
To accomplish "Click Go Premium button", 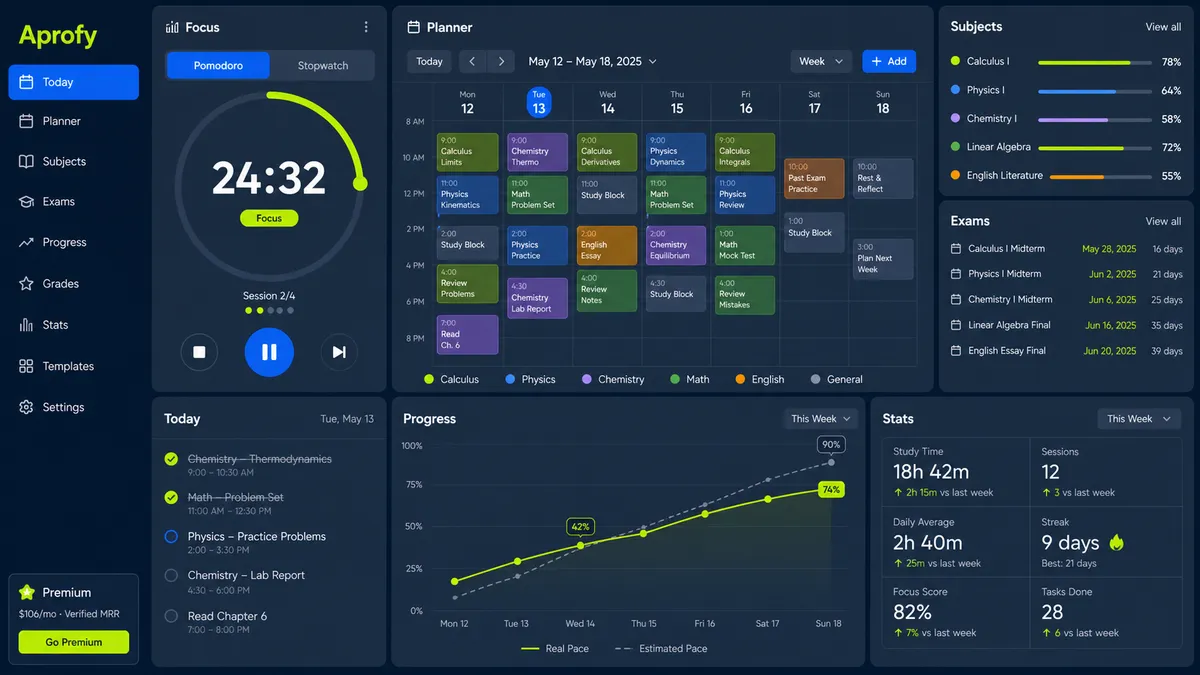I will point(74,642).
